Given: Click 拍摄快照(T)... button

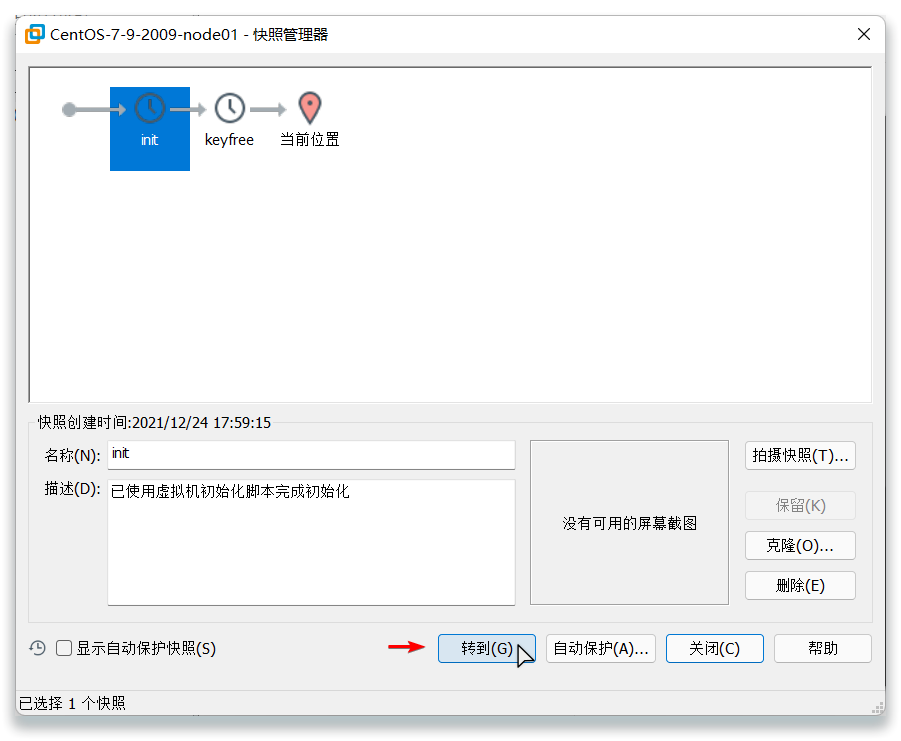Looking at the screenshot, I should 800,456.
